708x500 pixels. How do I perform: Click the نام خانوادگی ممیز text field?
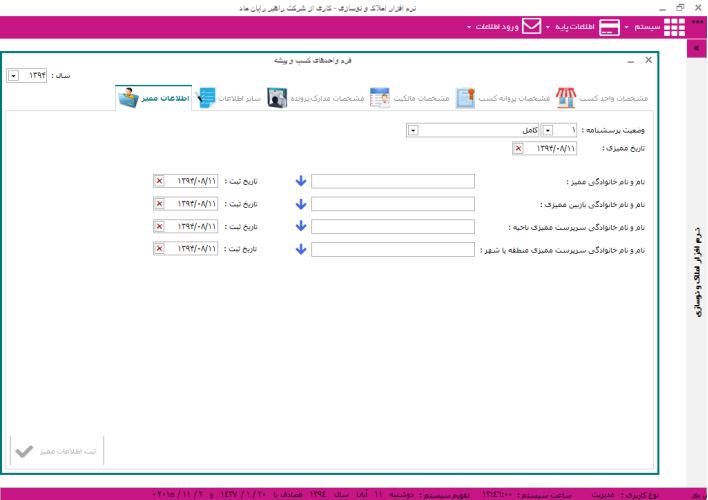393,181
